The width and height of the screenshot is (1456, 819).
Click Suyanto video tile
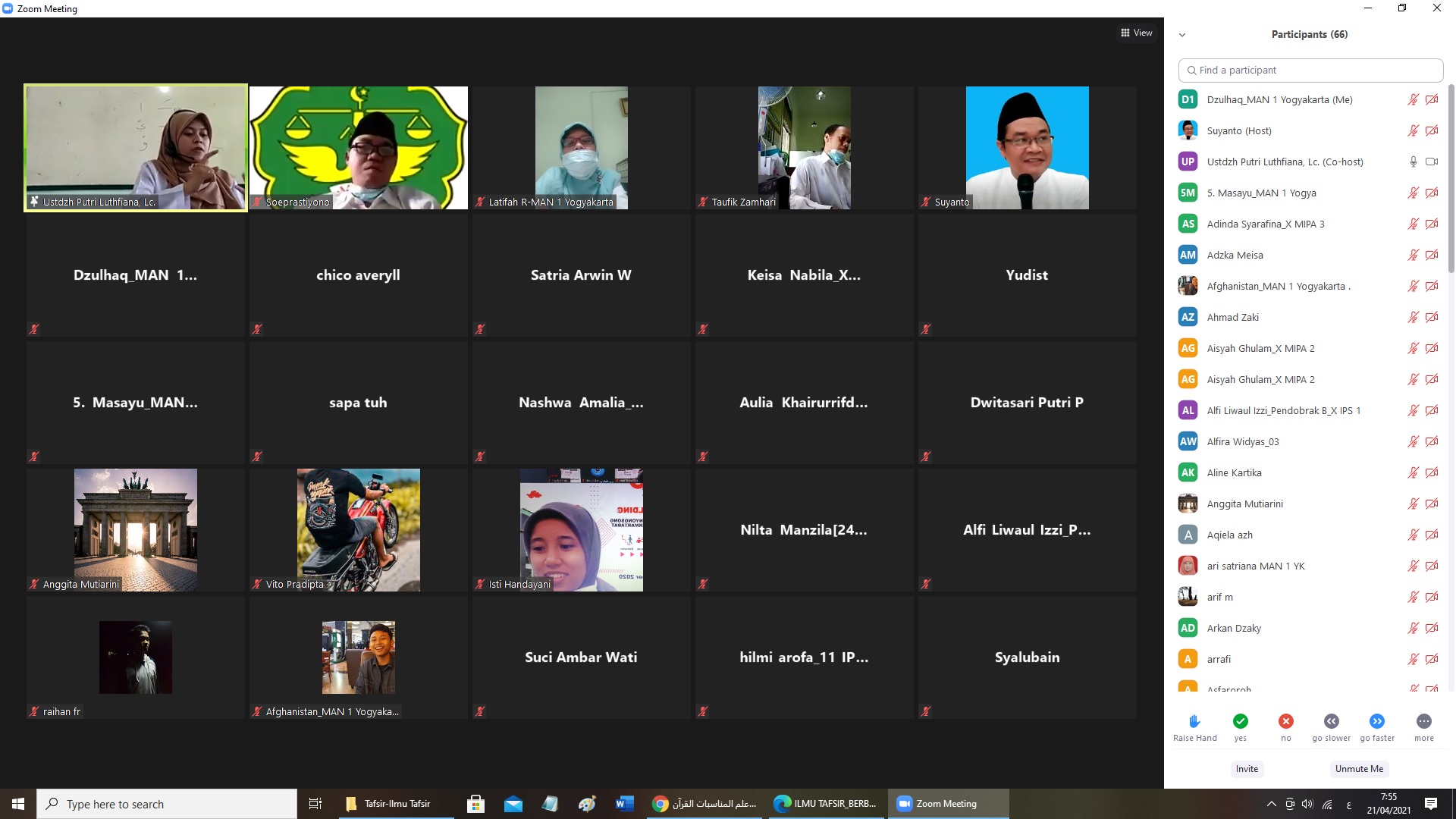pyautogui.click(x=1028, y=148)
